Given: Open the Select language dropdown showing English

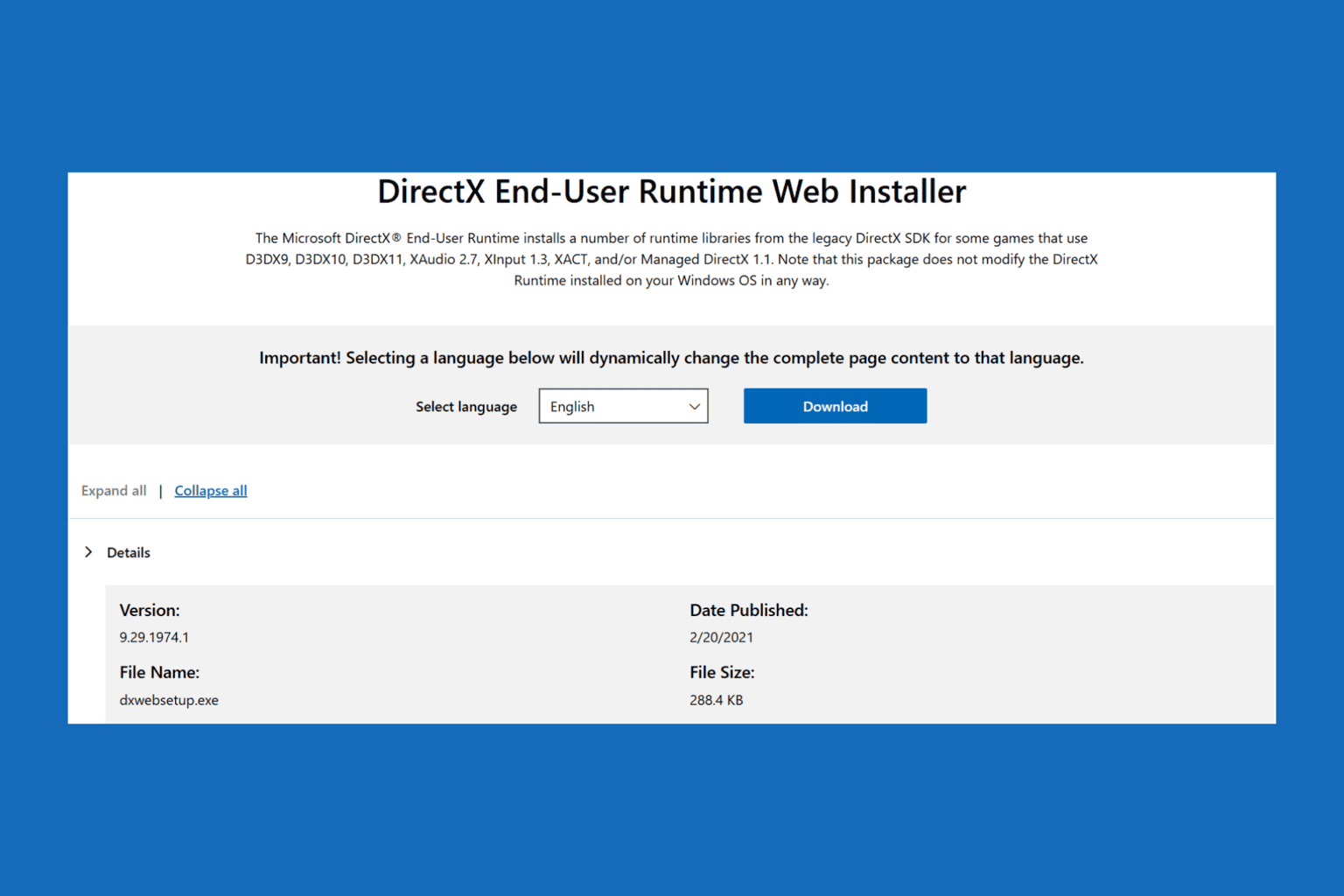Looking at the screenshot, I should pos(623,406).
